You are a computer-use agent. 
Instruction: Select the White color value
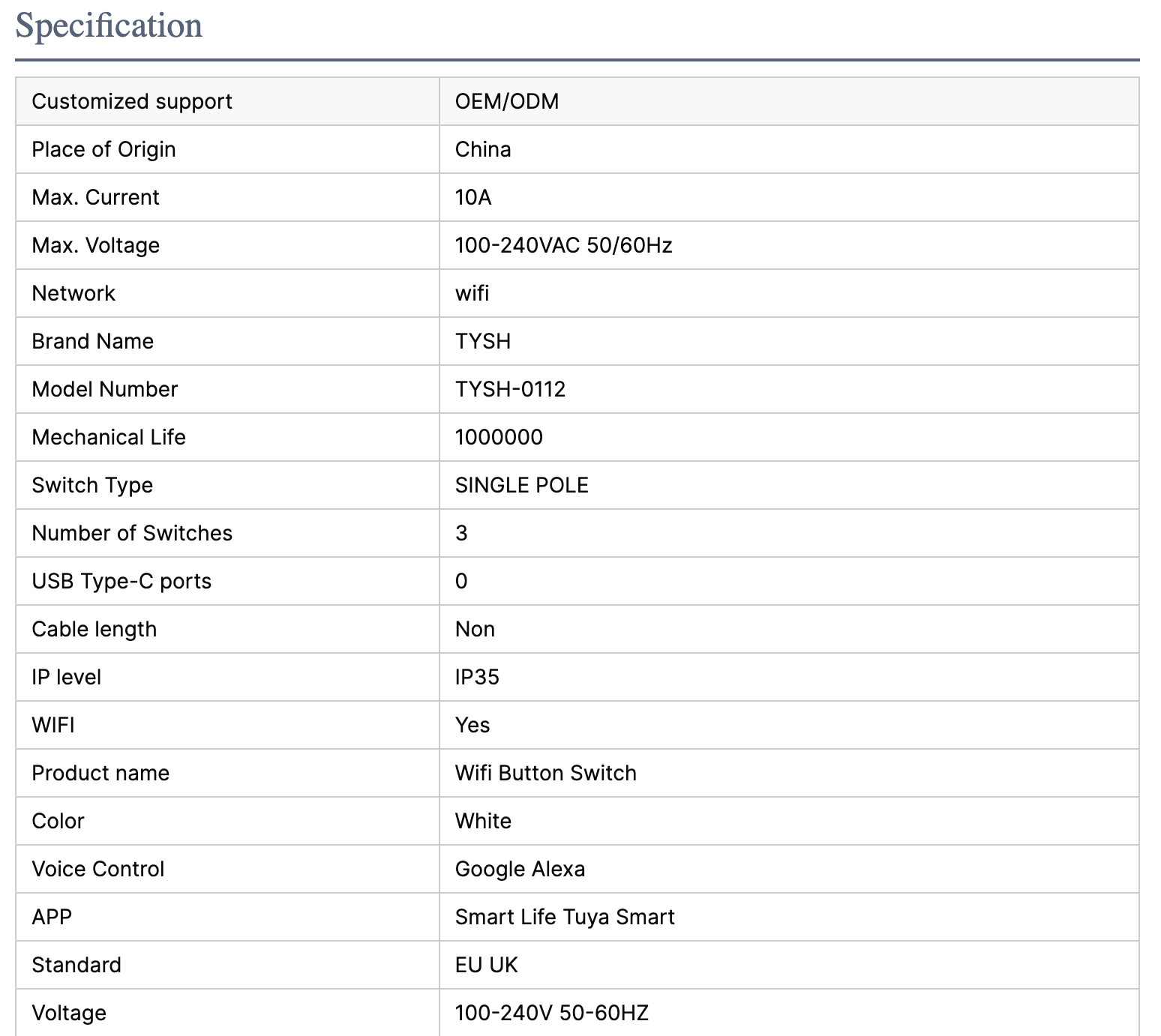coord(483,821)
